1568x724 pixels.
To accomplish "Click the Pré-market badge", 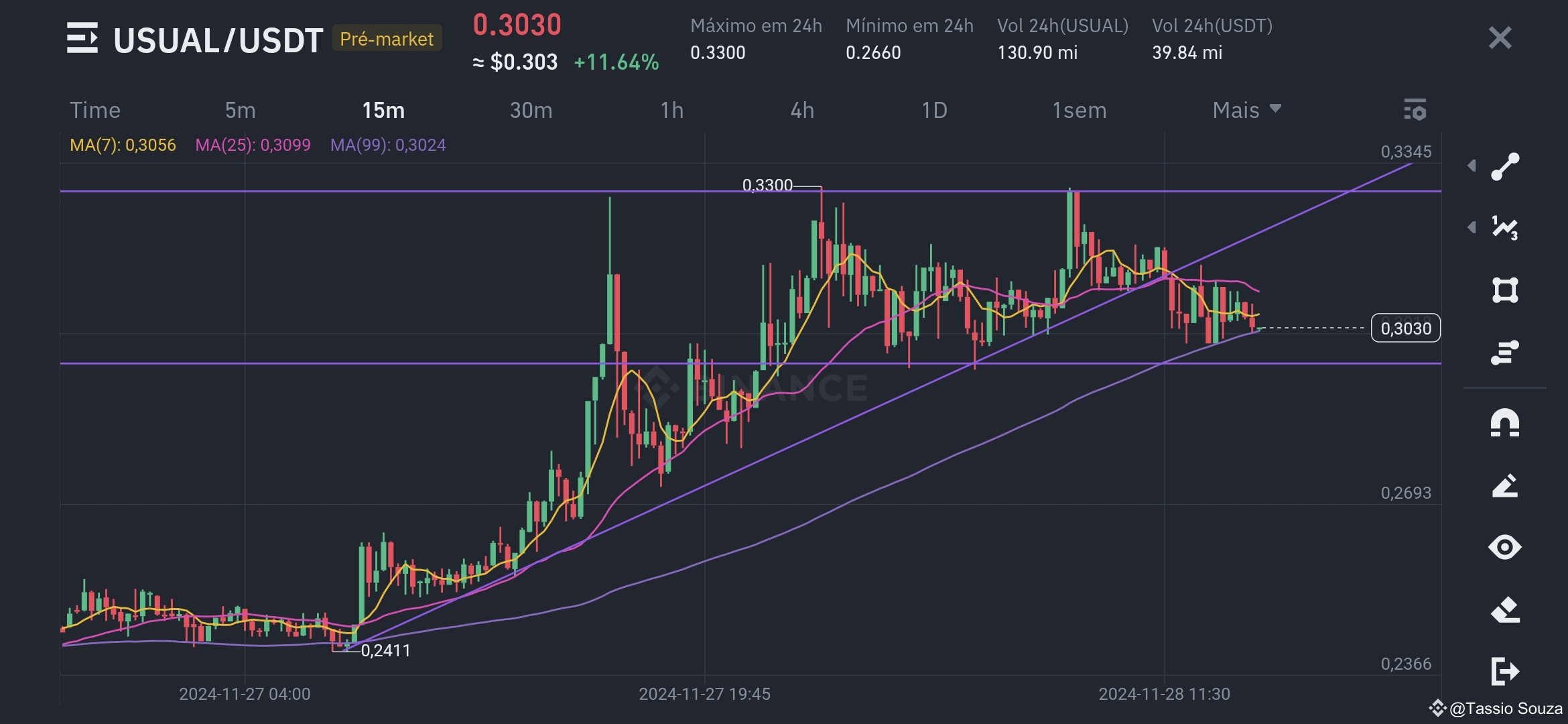I will [x=387, y=39].
